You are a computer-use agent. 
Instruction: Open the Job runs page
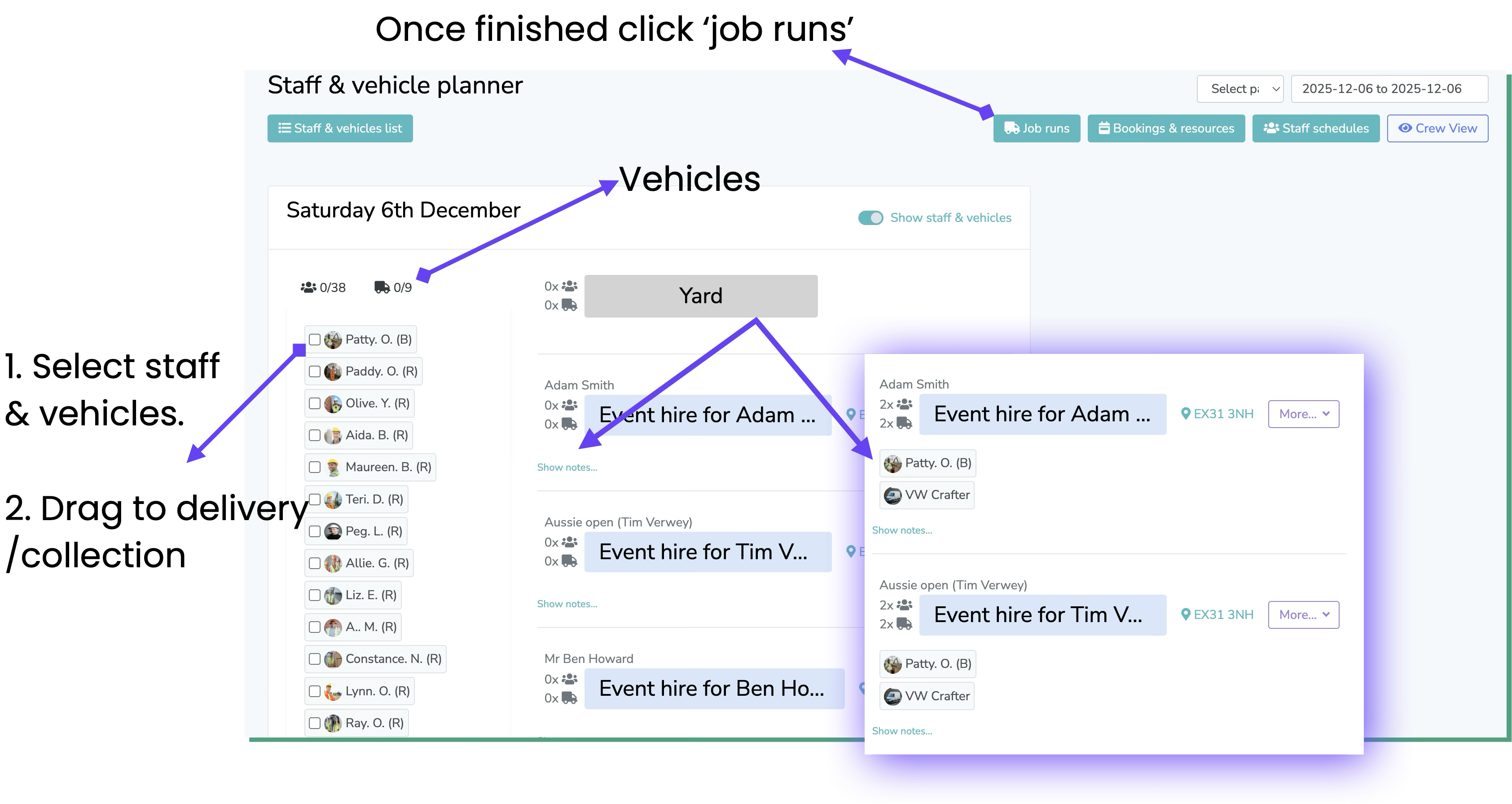(1037, 128)
